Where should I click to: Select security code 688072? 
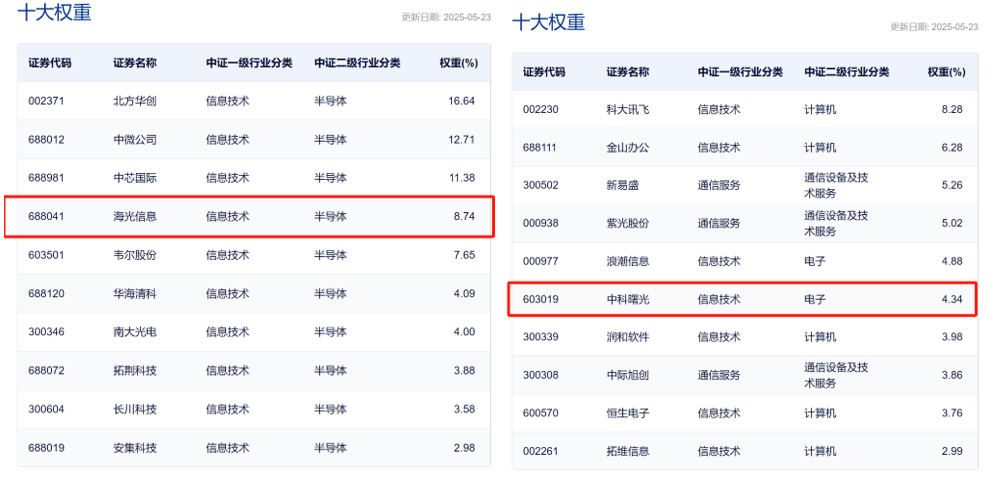click(46, 370)
